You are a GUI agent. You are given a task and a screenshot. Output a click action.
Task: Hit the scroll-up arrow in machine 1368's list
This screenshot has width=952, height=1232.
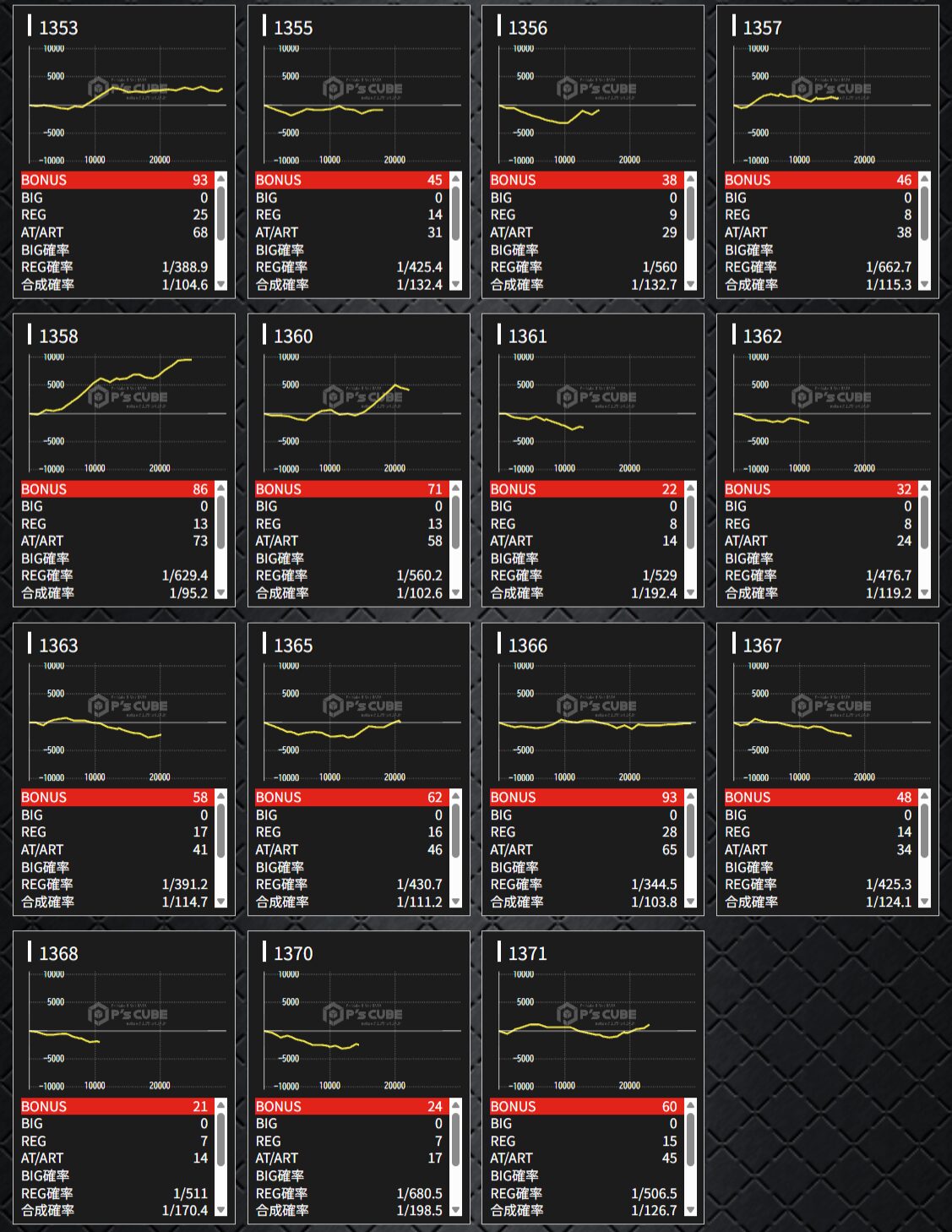(221, 1104)
